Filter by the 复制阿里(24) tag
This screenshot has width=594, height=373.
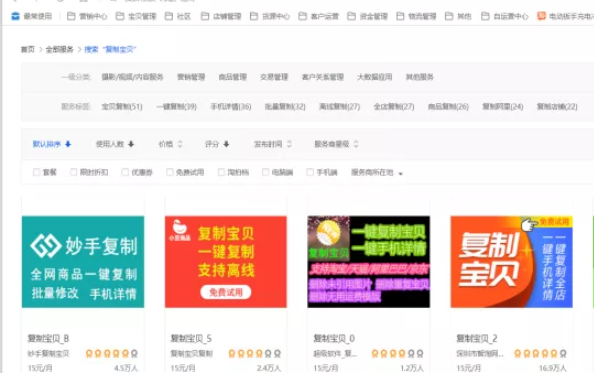[503, 107]
